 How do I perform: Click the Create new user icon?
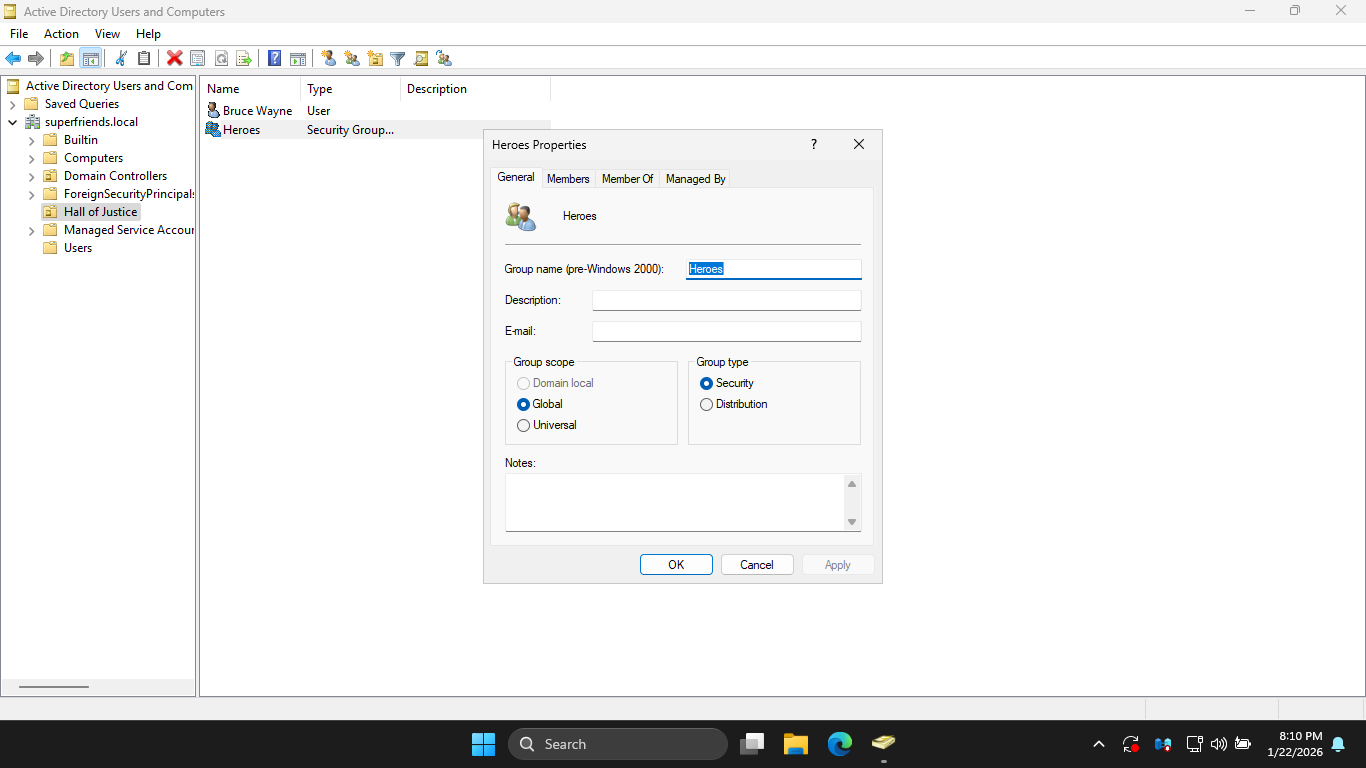[328, 59]
